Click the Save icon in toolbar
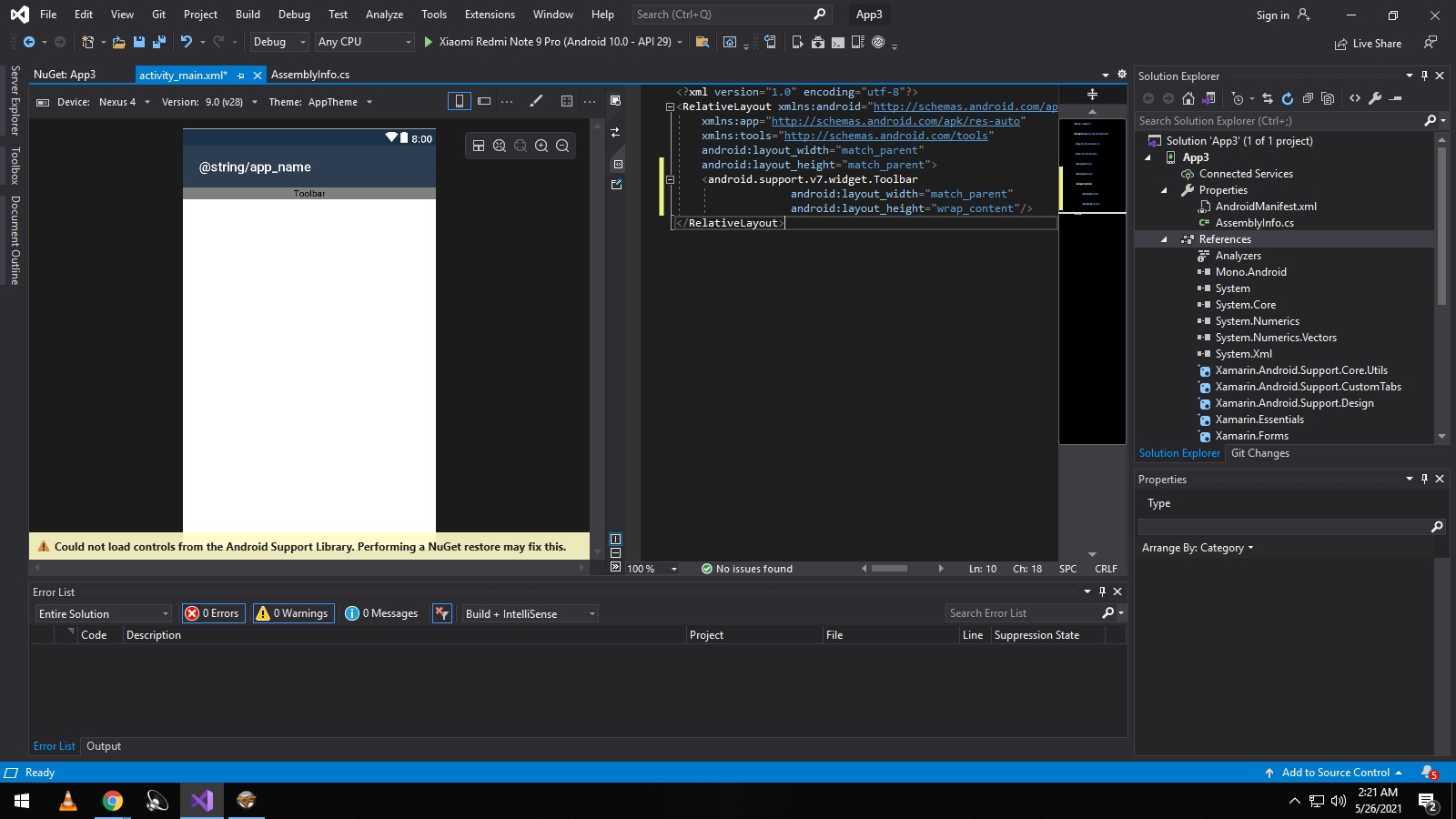 click(x=139, y=42)
